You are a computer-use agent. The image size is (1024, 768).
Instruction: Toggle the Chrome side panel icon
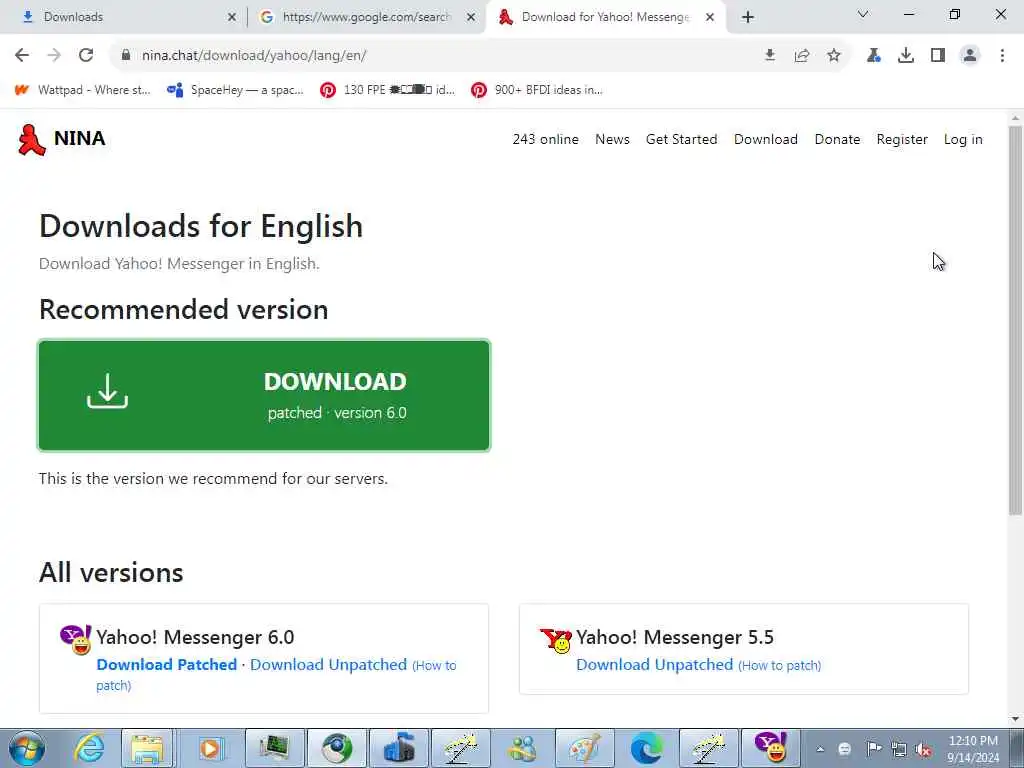pyautogui.click(x=938, y=56)
